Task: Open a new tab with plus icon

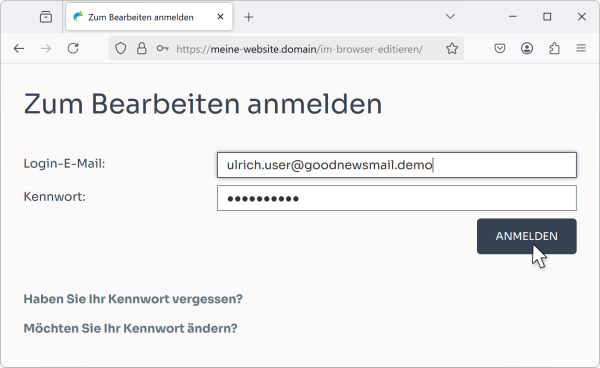Action: (x=248, y=17)
